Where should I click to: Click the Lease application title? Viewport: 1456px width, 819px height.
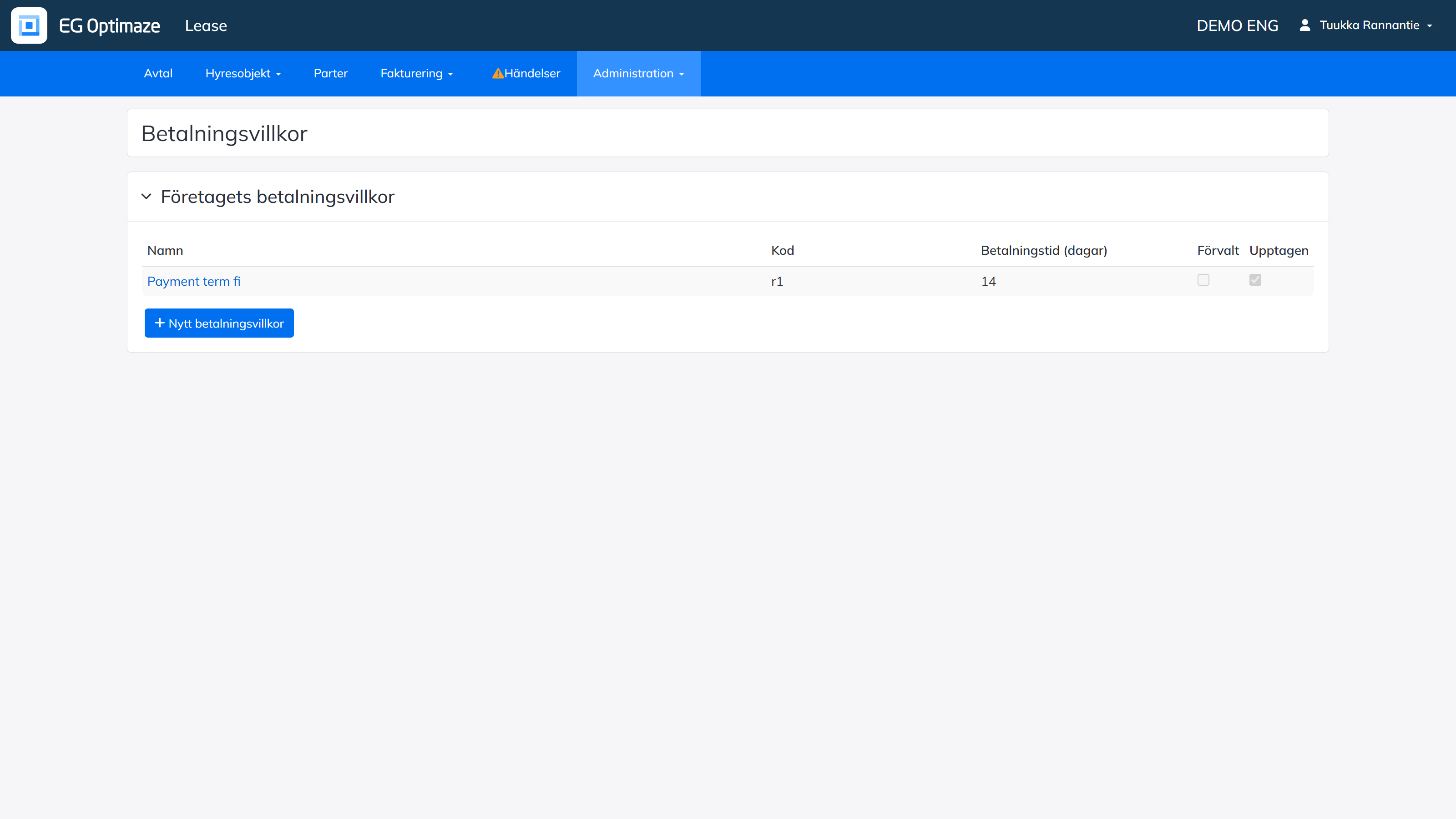pos(206,25)
